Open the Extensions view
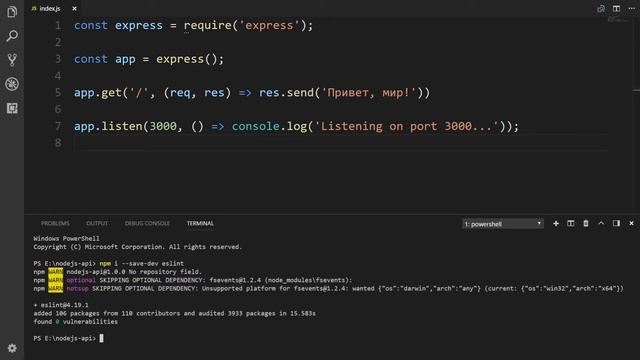 click(12, 108)
